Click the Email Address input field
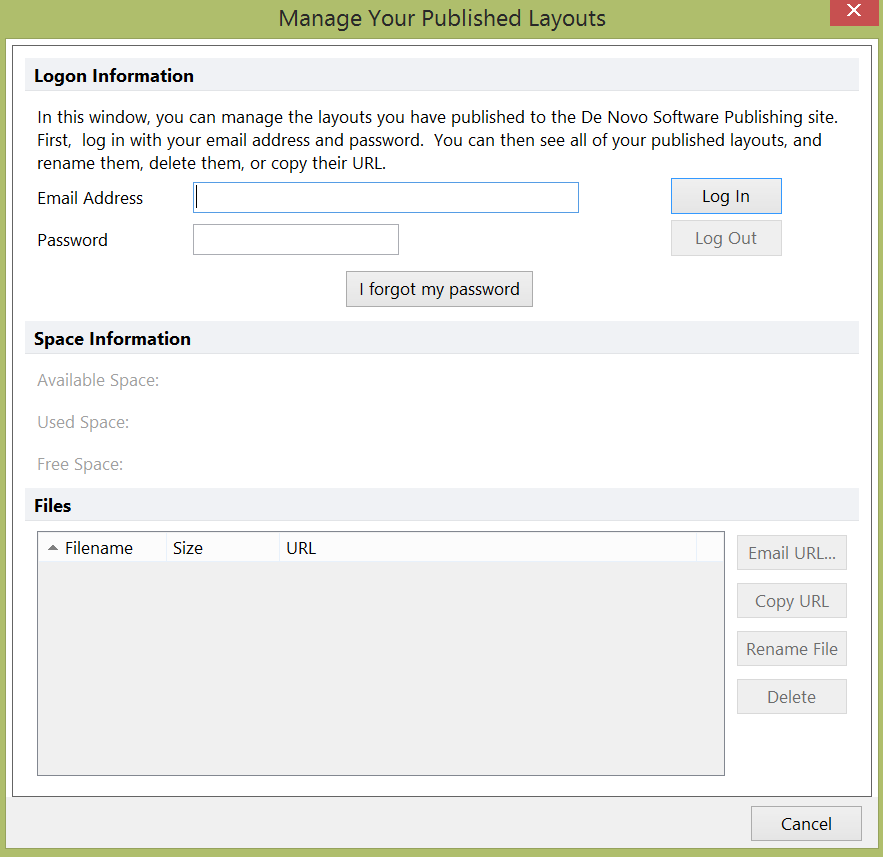883x857 pixels. pos(385,197)
